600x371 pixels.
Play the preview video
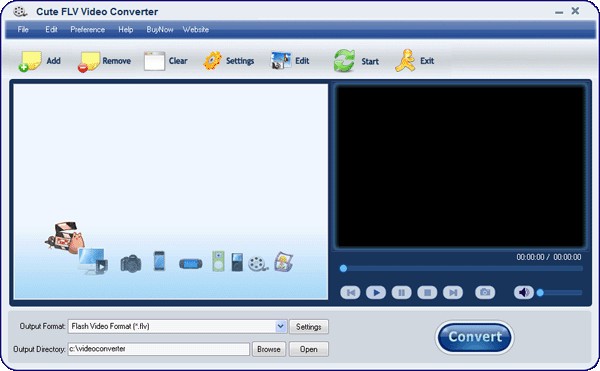click(376, 293)
